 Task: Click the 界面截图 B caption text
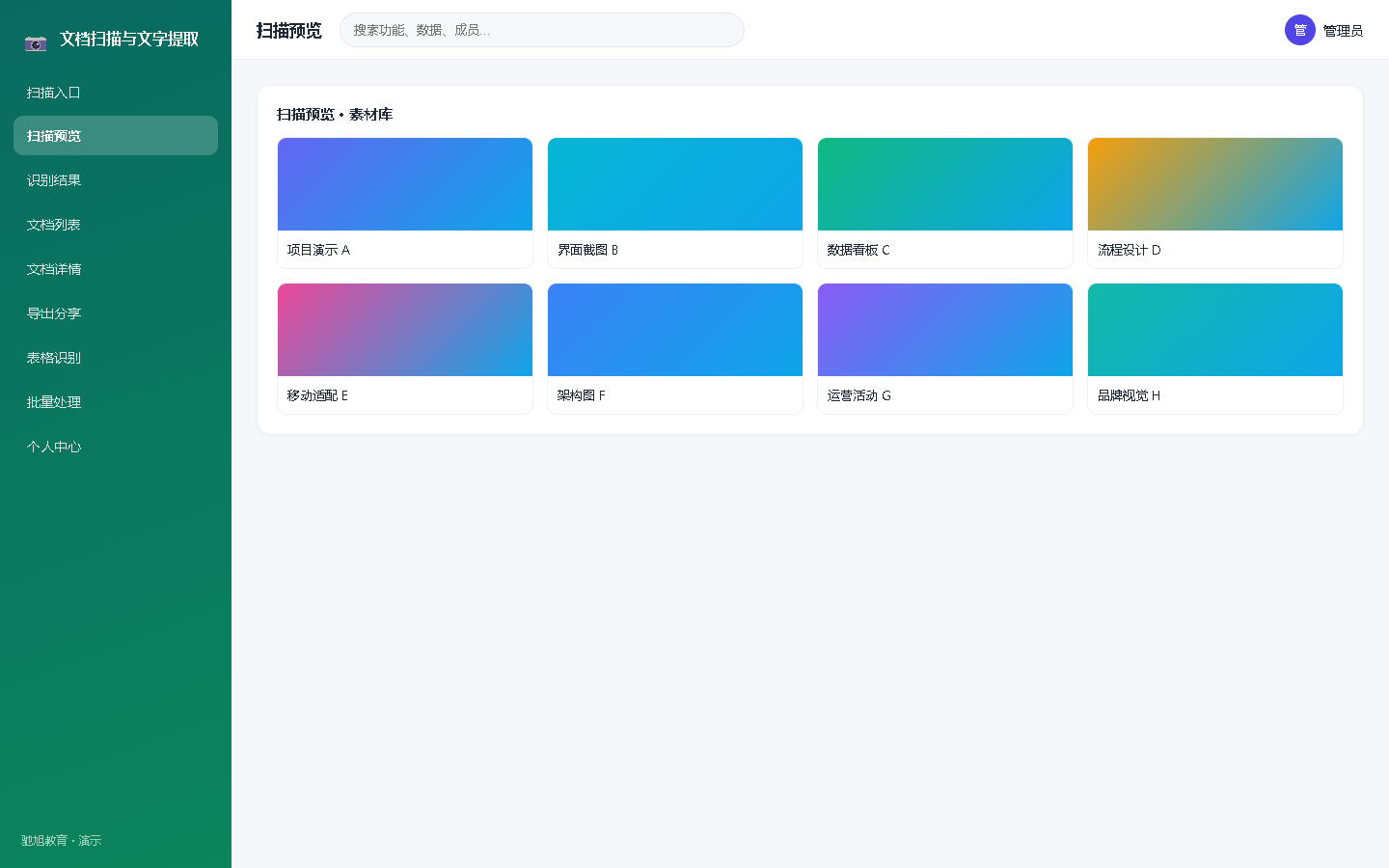pyautogui.click(x=587, y=250)
